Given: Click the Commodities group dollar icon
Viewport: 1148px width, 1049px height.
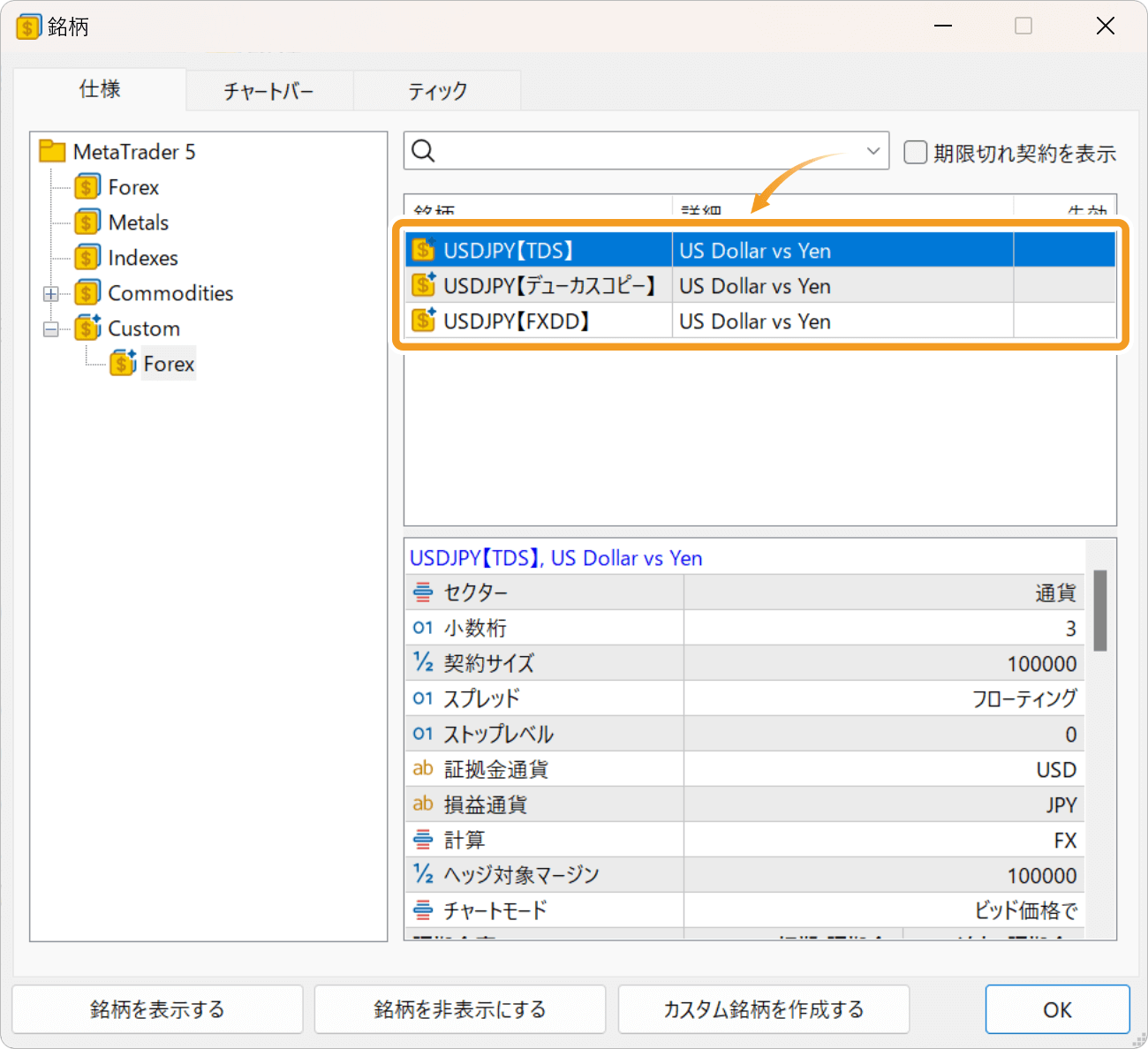Looking at the screenshot, I should coord(87,293).
